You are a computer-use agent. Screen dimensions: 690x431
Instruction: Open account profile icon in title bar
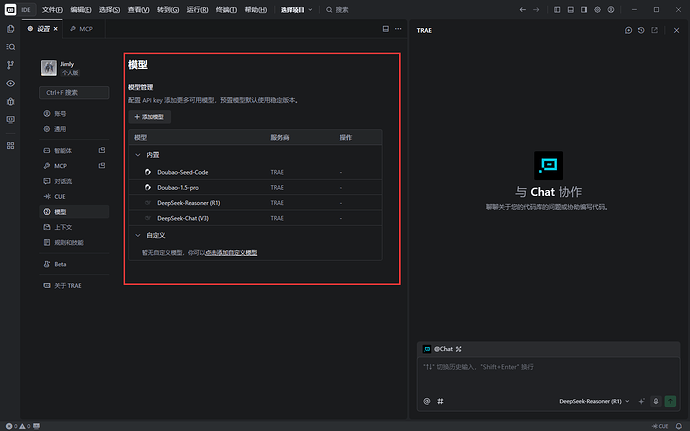pyautogui.click(x=611, y=10)
